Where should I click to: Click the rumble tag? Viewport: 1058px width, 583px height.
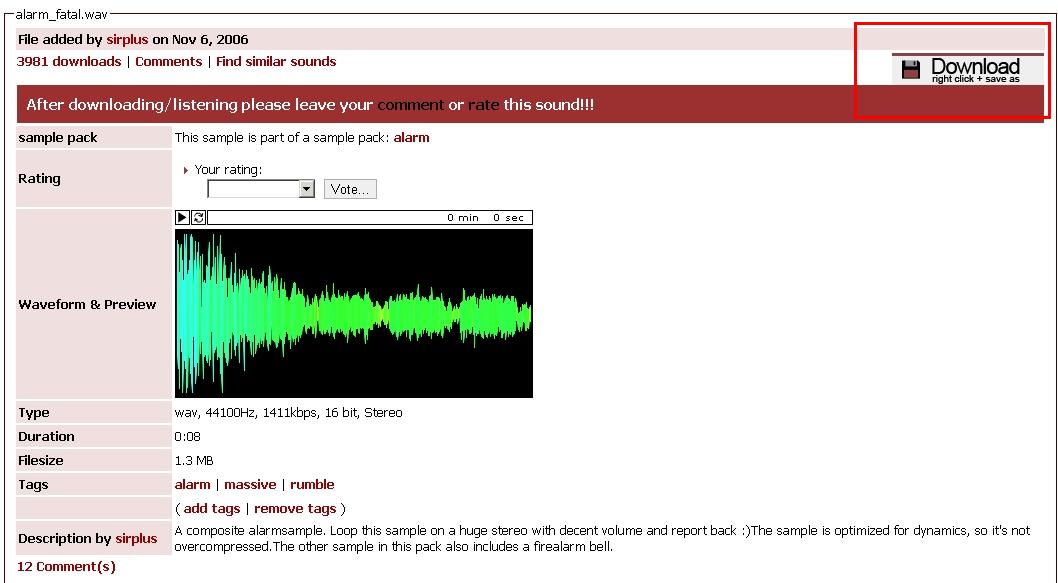pyautogui.click(x=312, y=484)
